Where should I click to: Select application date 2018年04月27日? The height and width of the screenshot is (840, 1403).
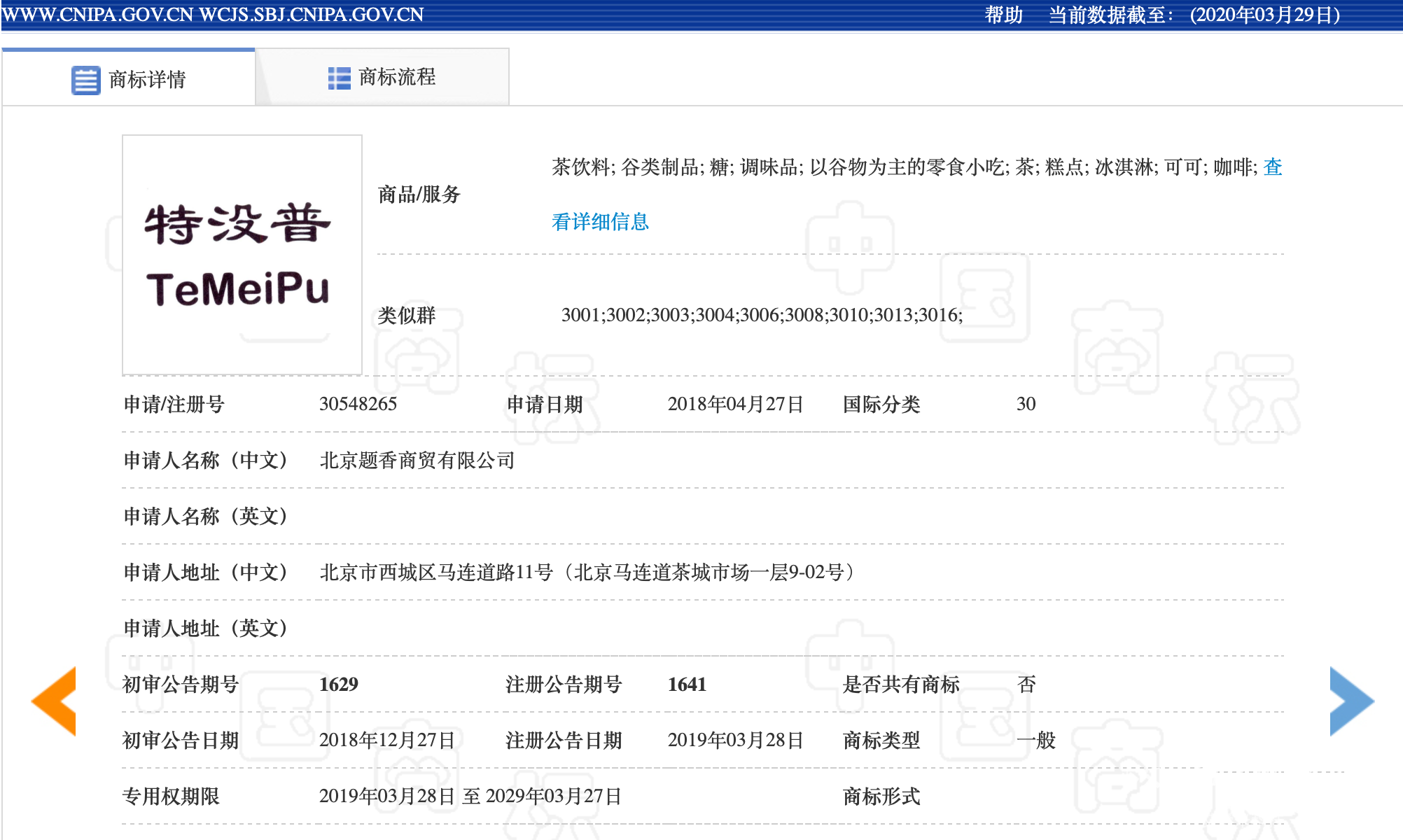(x=735, y=404)
